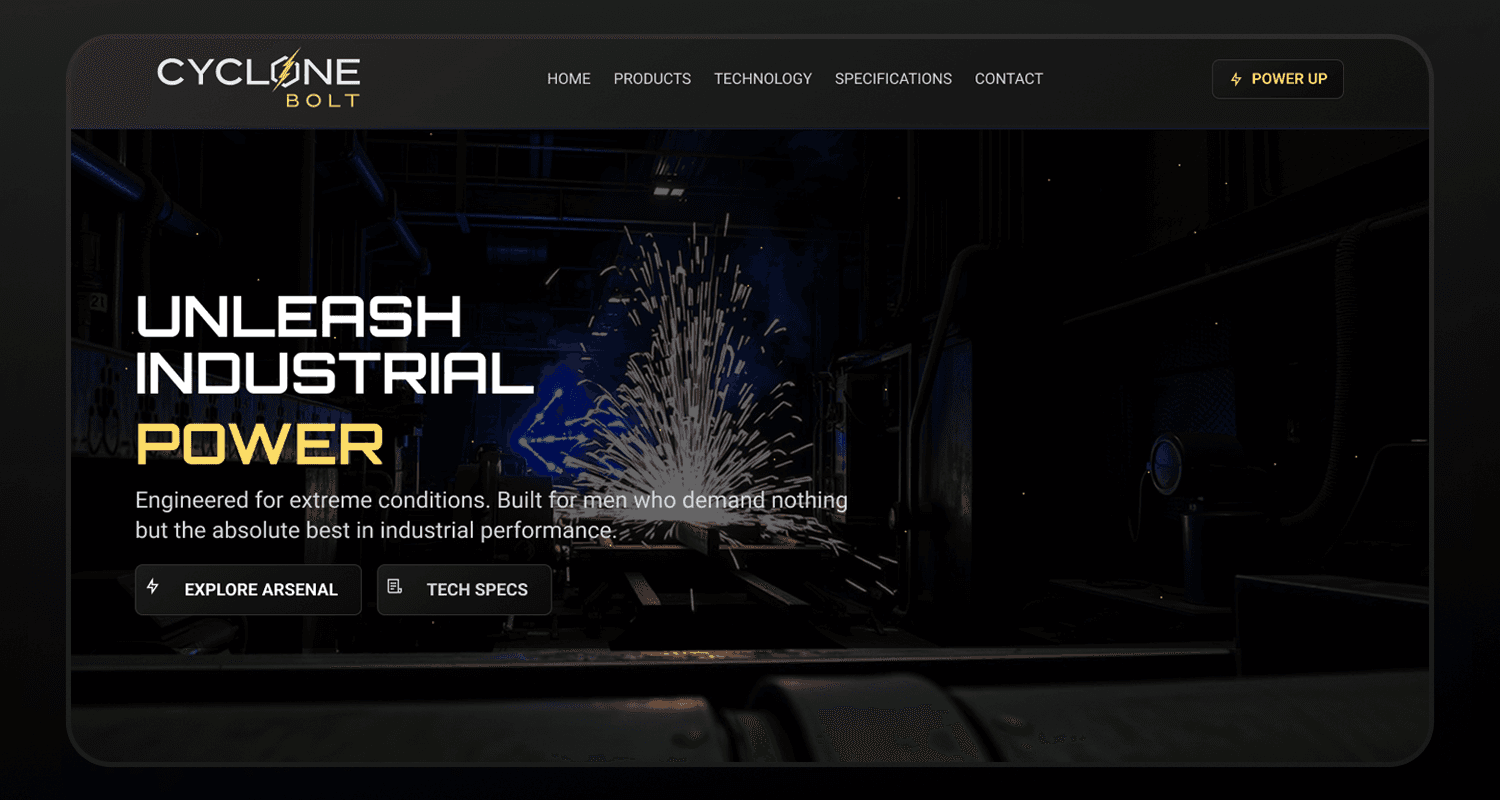Image resolution: width=1500 pixels, height=800 pixels.
Task: Open the PRODUCTS navigation item
Action: (652, 78)
